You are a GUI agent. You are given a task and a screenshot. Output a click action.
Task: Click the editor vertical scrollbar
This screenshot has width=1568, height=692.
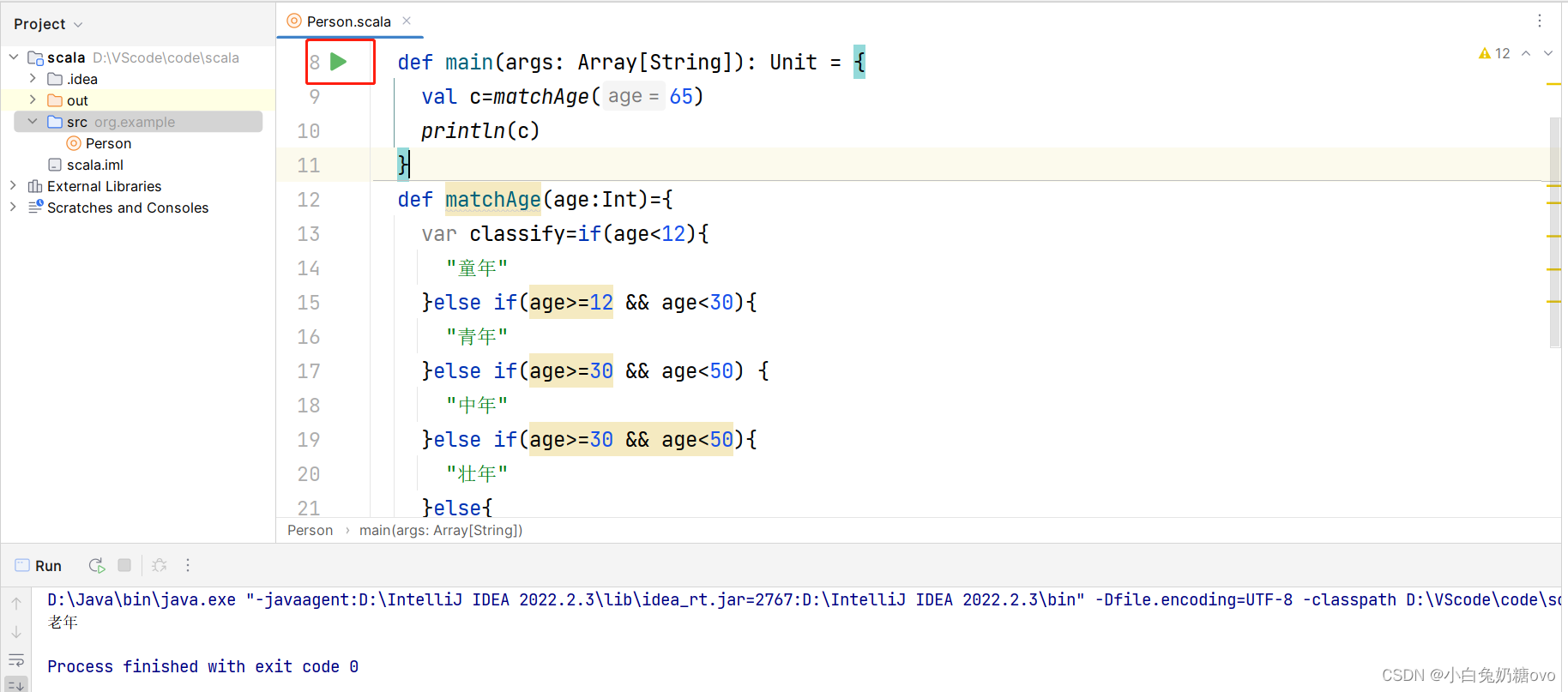click(x=1555, y=232)
